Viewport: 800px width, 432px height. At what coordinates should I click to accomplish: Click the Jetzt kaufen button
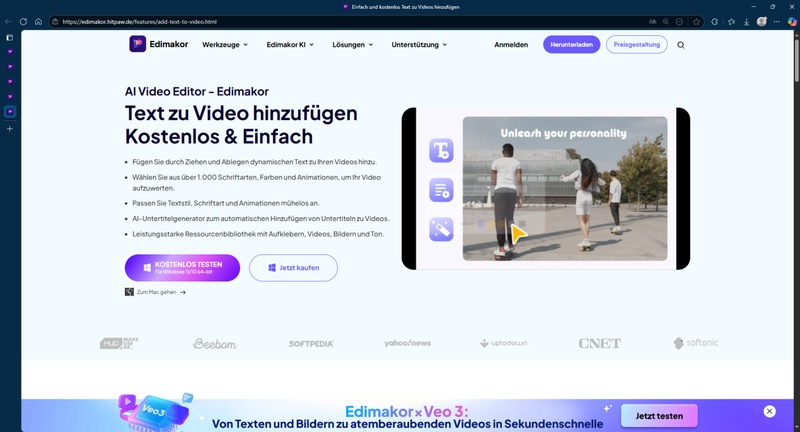pos(293,268)
